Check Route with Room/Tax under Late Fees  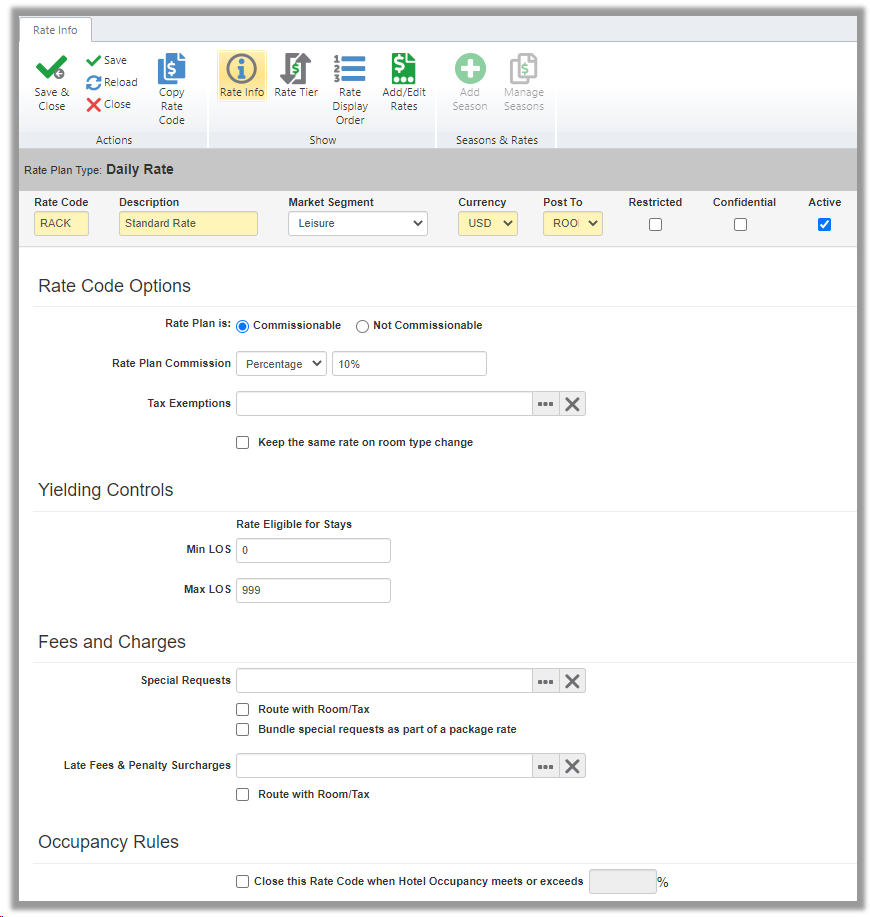coord(243,794)
